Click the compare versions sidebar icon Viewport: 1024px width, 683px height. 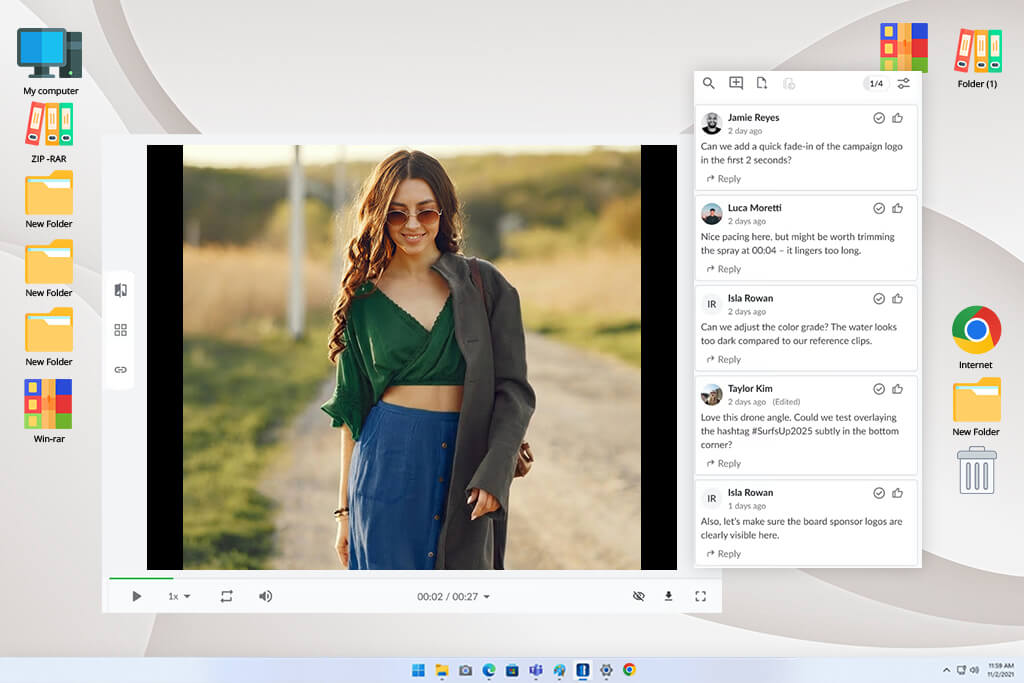click(x=120, y=290)
